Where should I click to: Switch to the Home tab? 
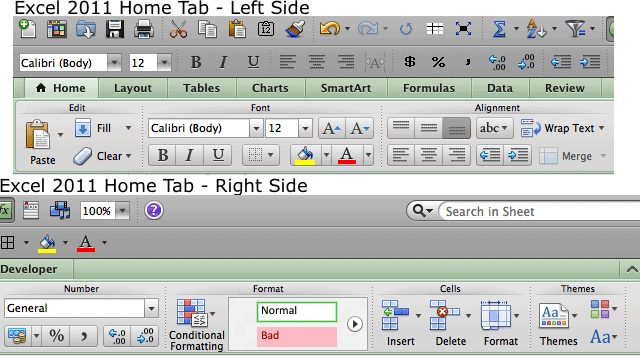(61, 88)
